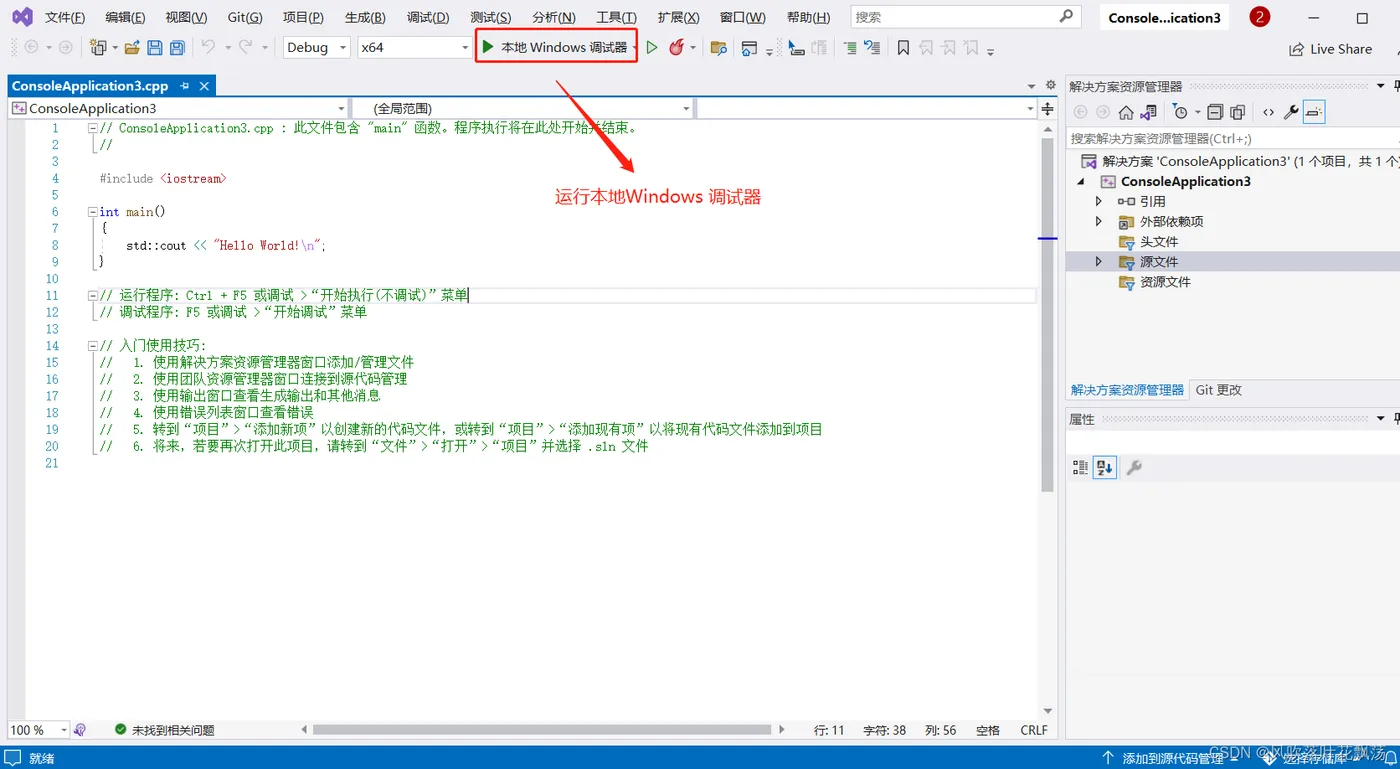
Task: Start without debugging using the hollow green arrow
Action: click(x=652, y=47)
